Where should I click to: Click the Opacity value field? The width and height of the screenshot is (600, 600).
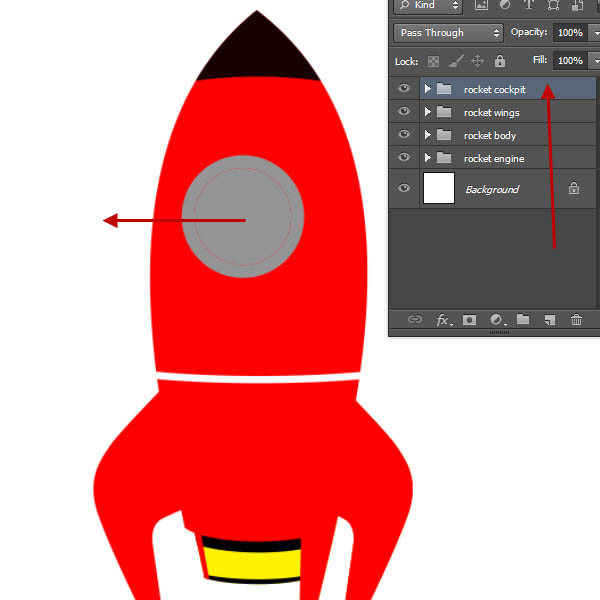coord(570,33)
